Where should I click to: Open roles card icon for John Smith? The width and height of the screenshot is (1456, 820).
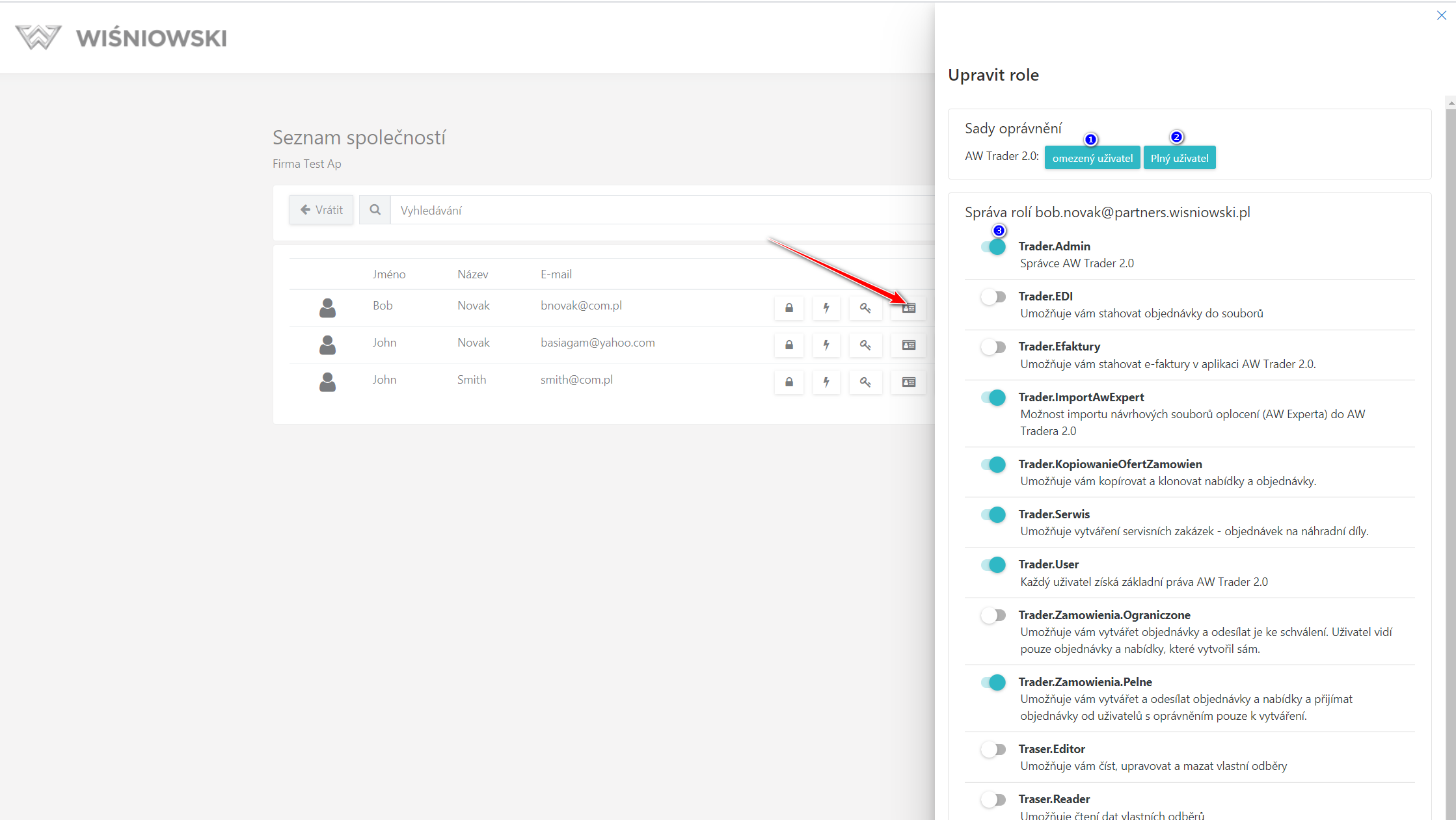[x=908, y=382]
